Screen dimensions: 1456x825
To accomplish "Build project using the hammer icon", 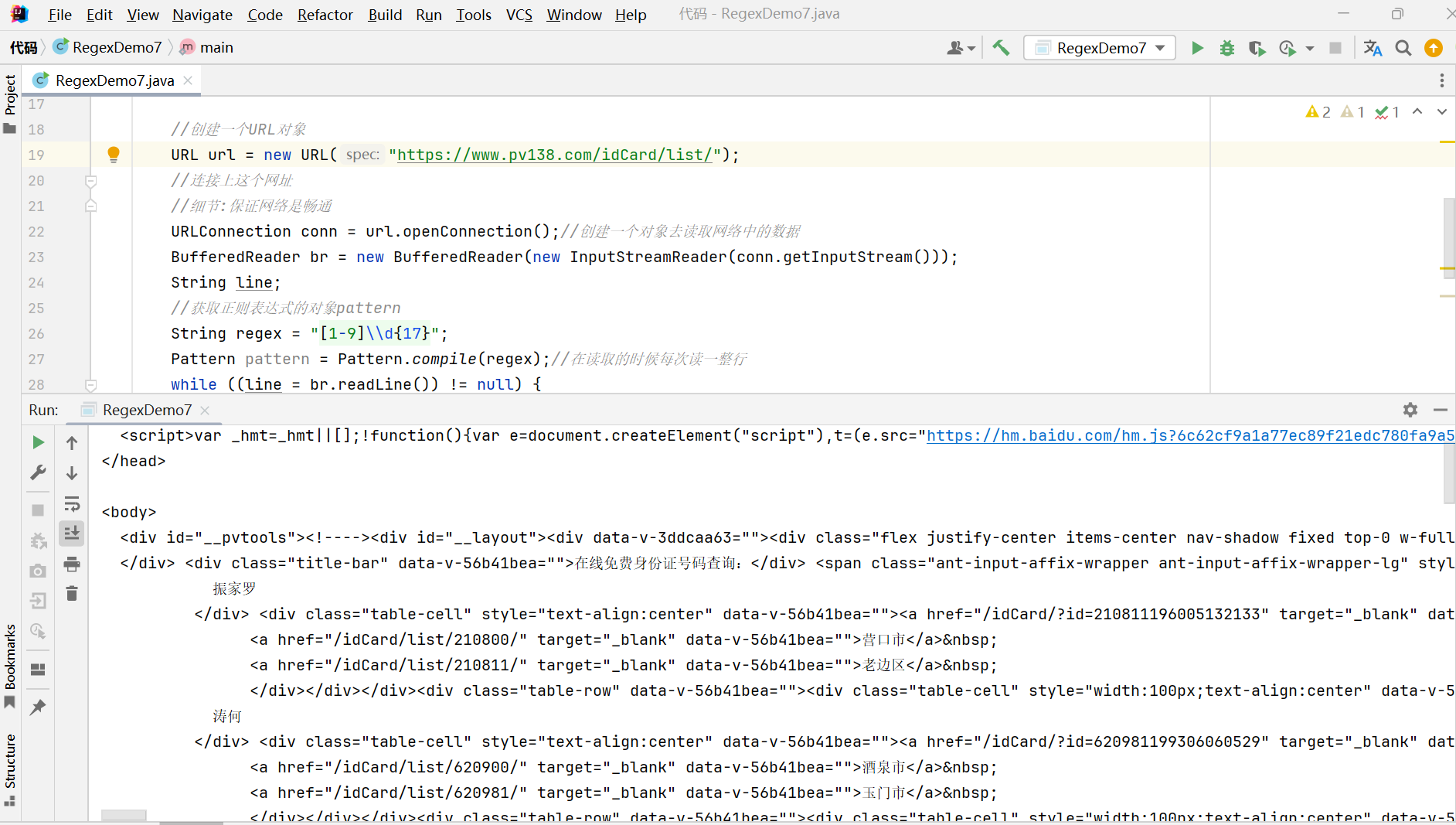I will (1002, 48).
